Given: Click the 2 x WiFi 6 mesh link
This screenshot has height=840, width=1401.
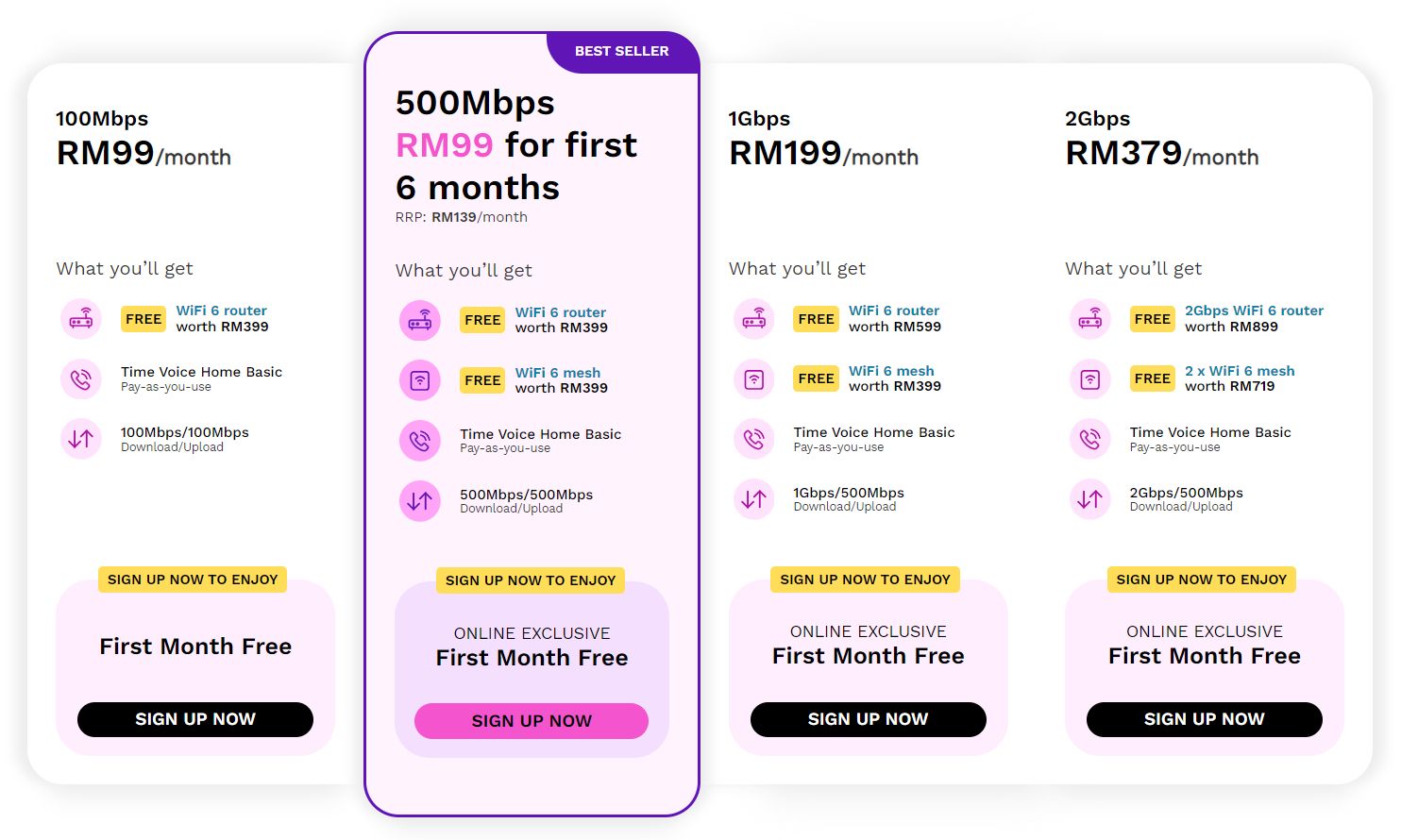Looking at the screenshot, I should pyautogui.click(x=1239, y=371).
